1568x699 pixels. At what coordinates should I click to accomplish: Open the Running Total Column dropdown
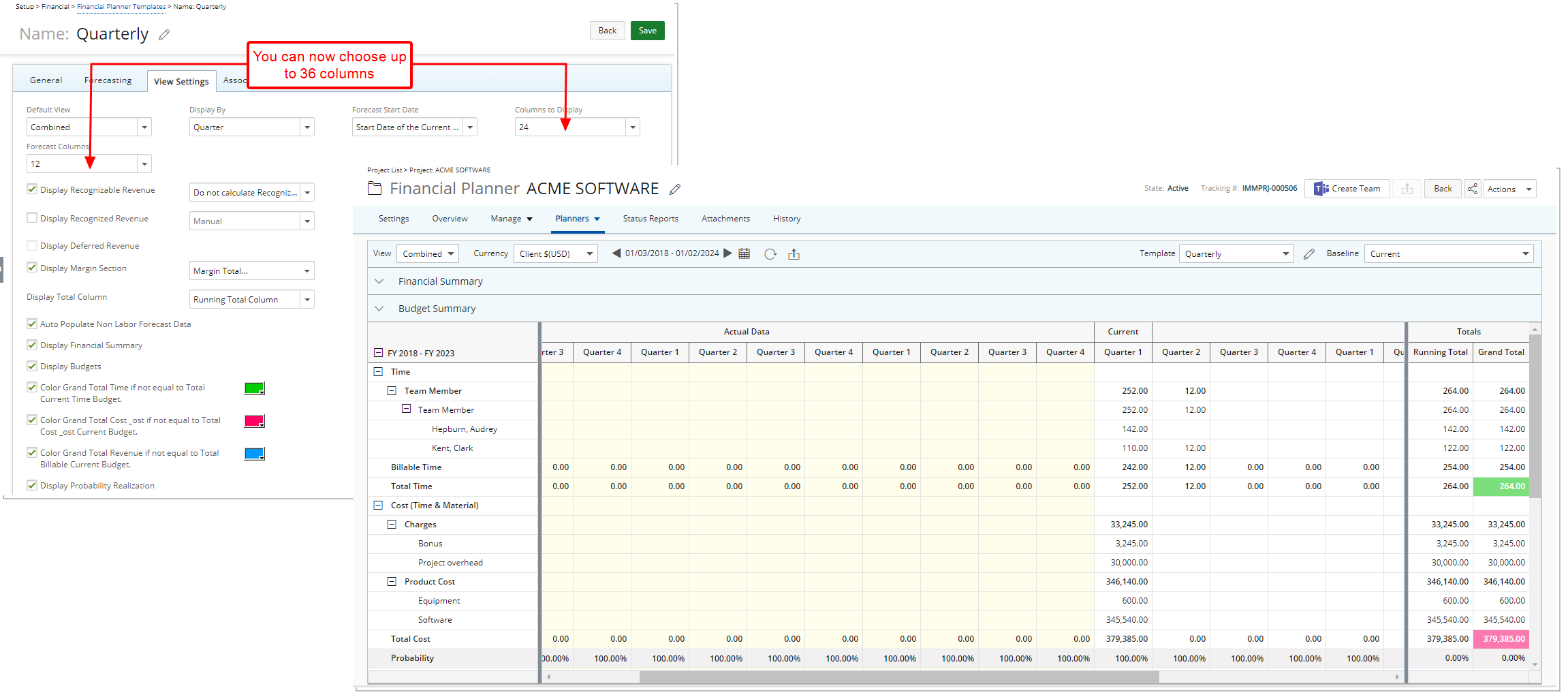click(x=251, y=300)
